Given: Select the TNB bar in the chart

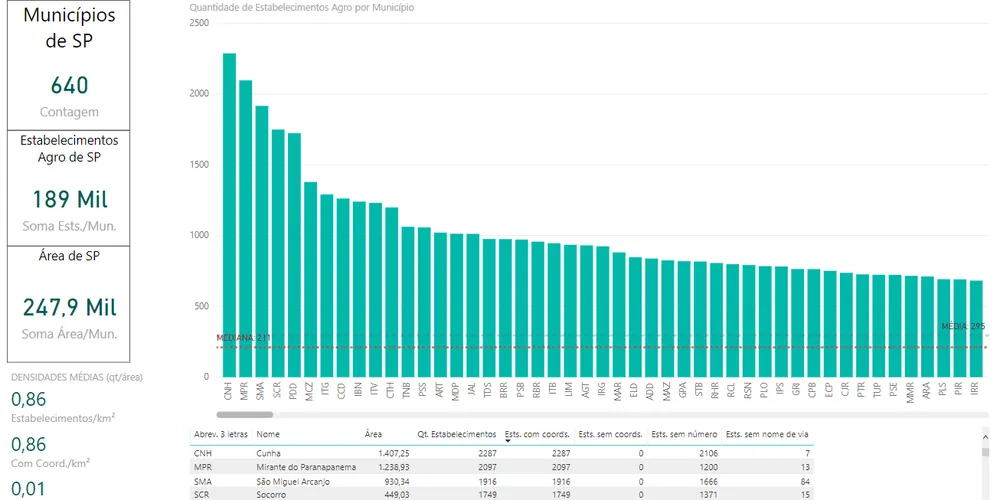Looking at the screenshot, I should (x=408, y=302).
